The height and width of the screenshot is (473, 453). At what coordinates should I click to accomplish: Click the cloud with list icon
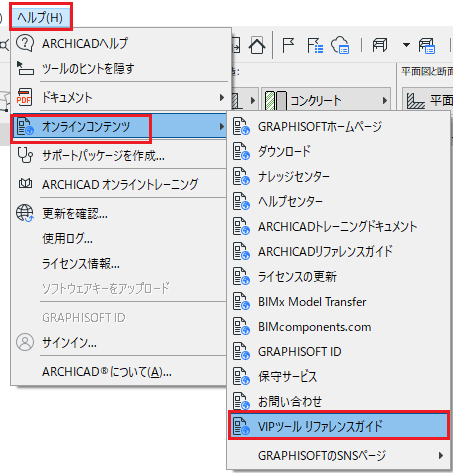(x=340, y=45)
